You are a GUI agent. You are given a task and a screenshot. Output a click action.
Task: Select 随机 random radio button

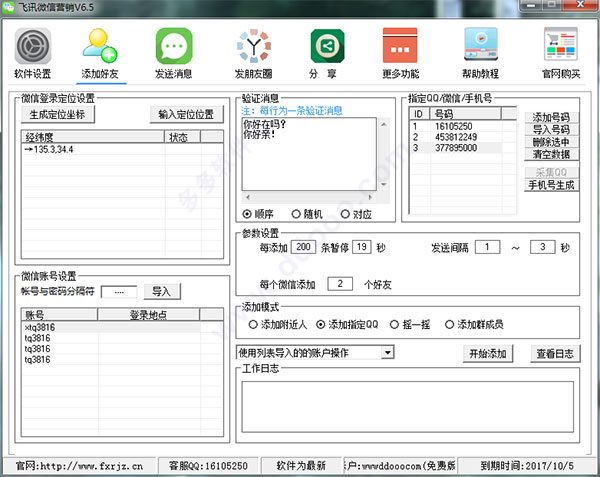click(x=296, y=214)
